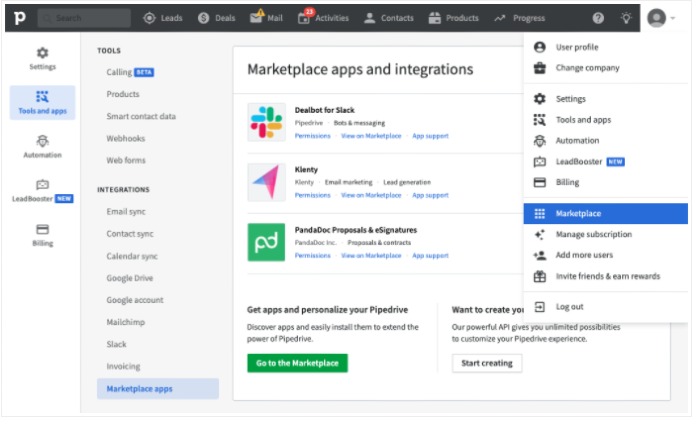This screenshot has width=700, height=426.
Task: Choose Add more users in the menu
Action: 605,255
